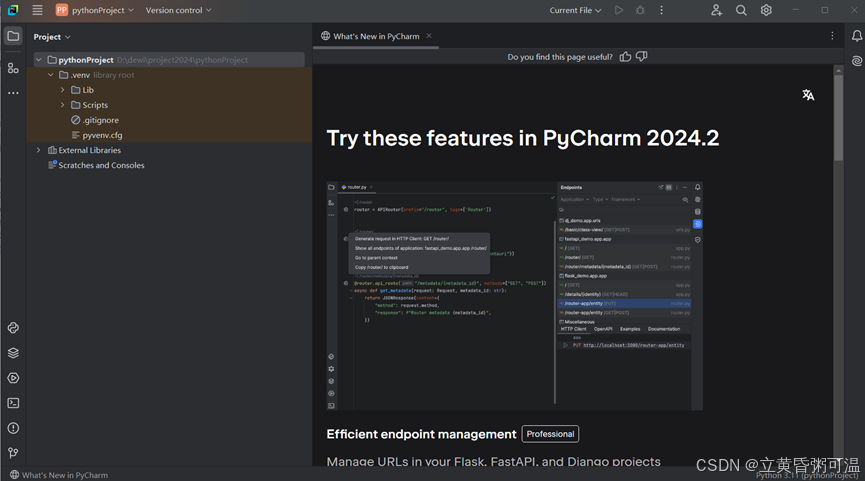Select the .gitignore file
865x481 pixels.
coord(95,120)
